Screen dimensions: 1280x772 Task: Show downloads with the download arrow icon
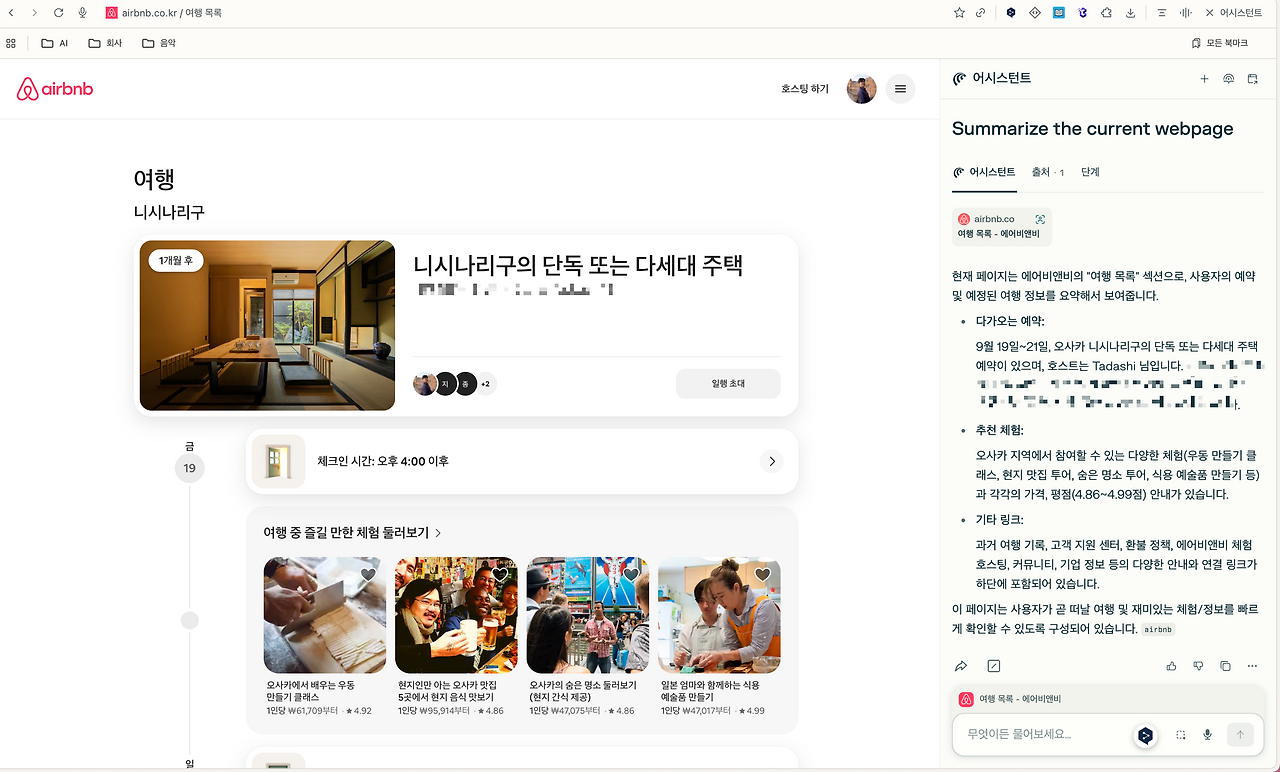1130,13
